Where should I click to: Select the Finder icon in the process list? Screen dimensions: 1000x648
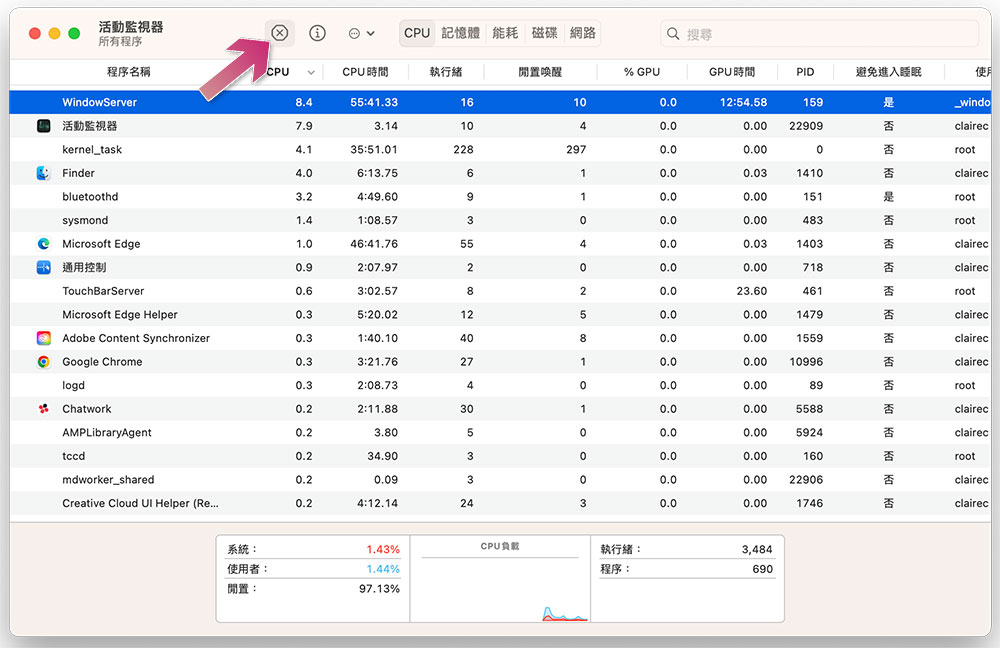tap(43, 173)
